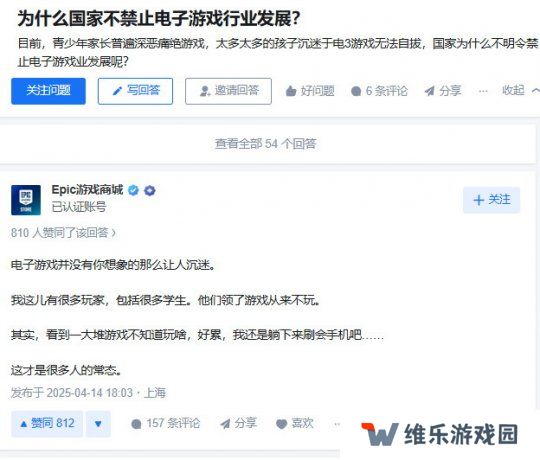
Task: Click the thumbs-up 好问题 icon
Action: tap(291, 91)
